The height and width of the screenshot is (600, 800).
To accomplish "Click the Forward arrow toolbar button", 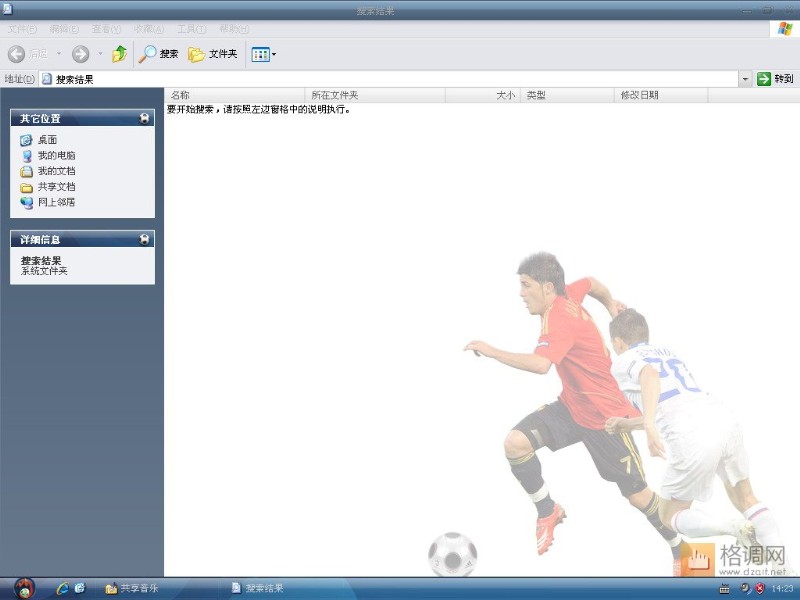I will [x=80, y=54].
